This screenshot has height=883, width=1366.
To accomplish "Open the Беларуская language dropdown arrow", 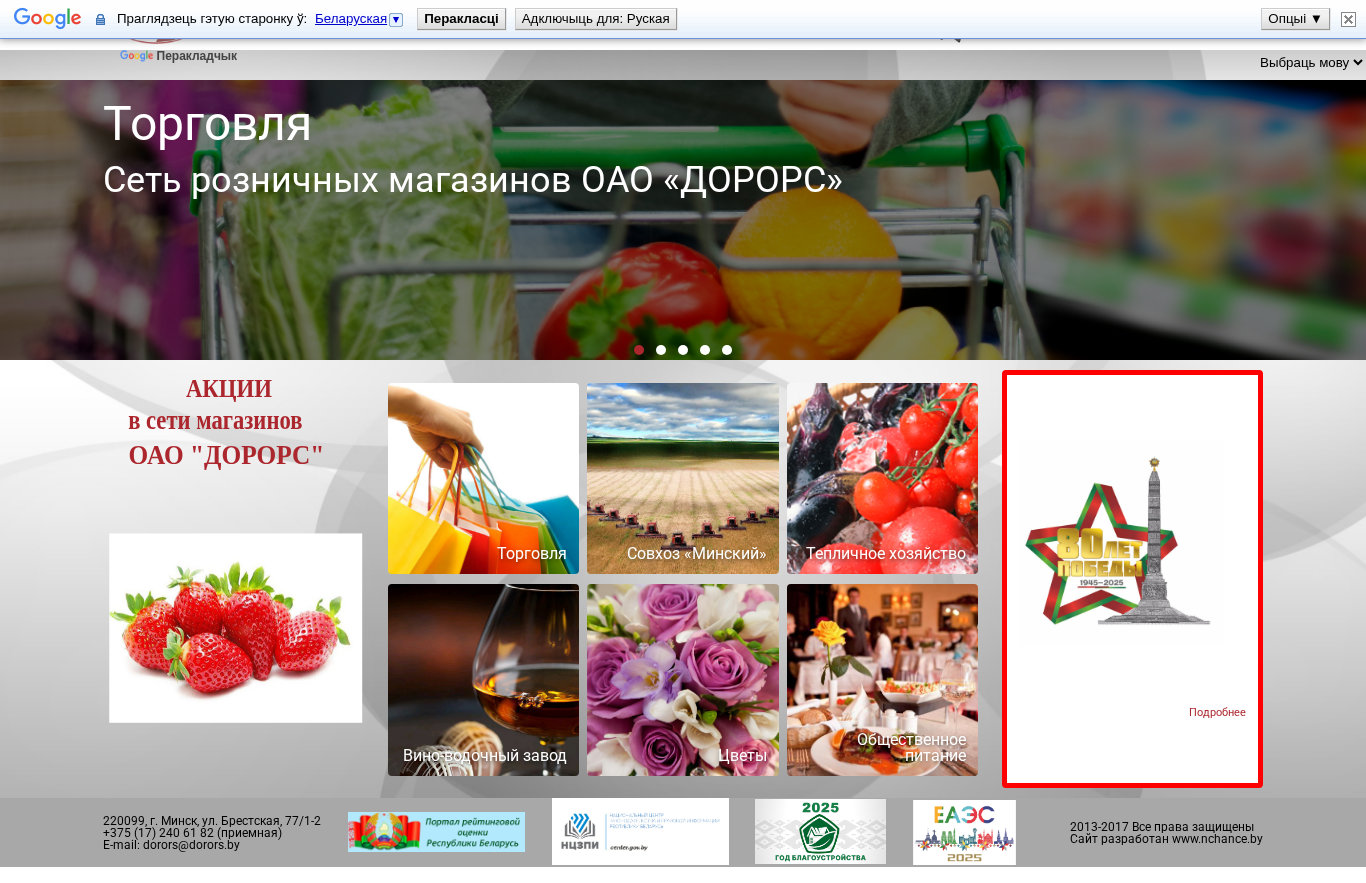I will pyautogui.click(x=396, y=19).
